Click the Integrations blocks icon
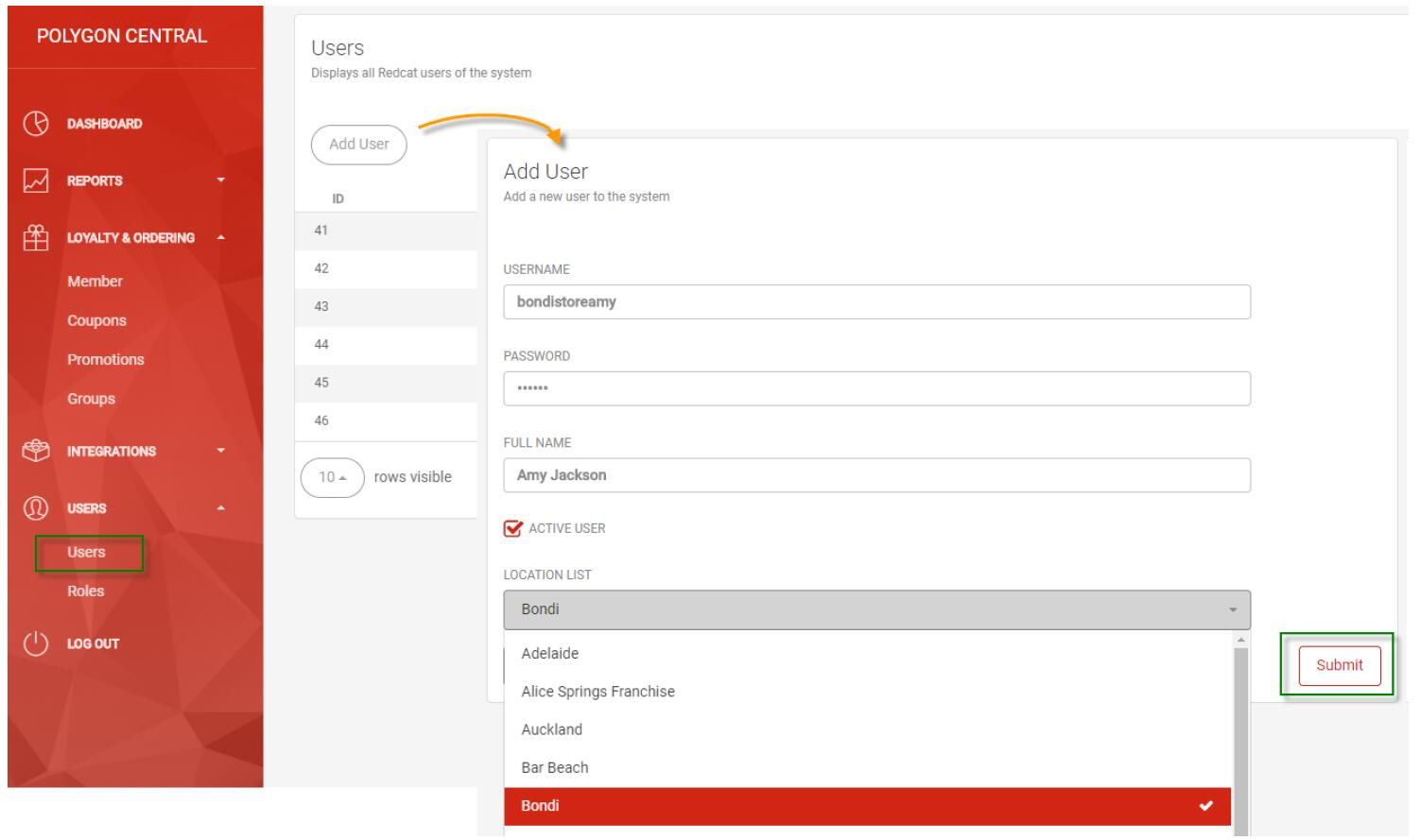Viewport: 1421px width, 840px height. (36, 451)
